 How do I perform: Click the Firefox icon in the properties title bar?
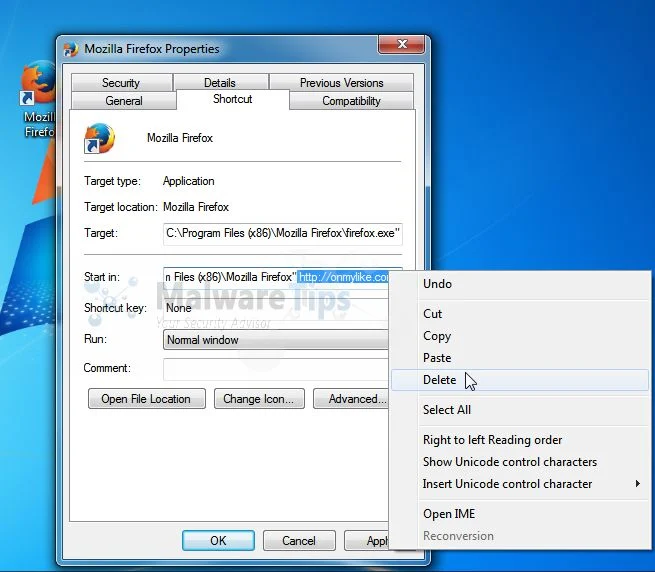(x=71, y=49)
